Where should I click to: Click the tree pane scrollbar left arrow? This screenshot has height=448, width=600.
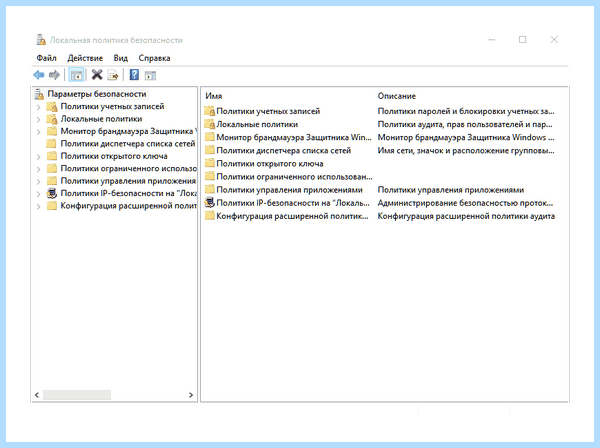pyautogui.click(x=37, y=395)
